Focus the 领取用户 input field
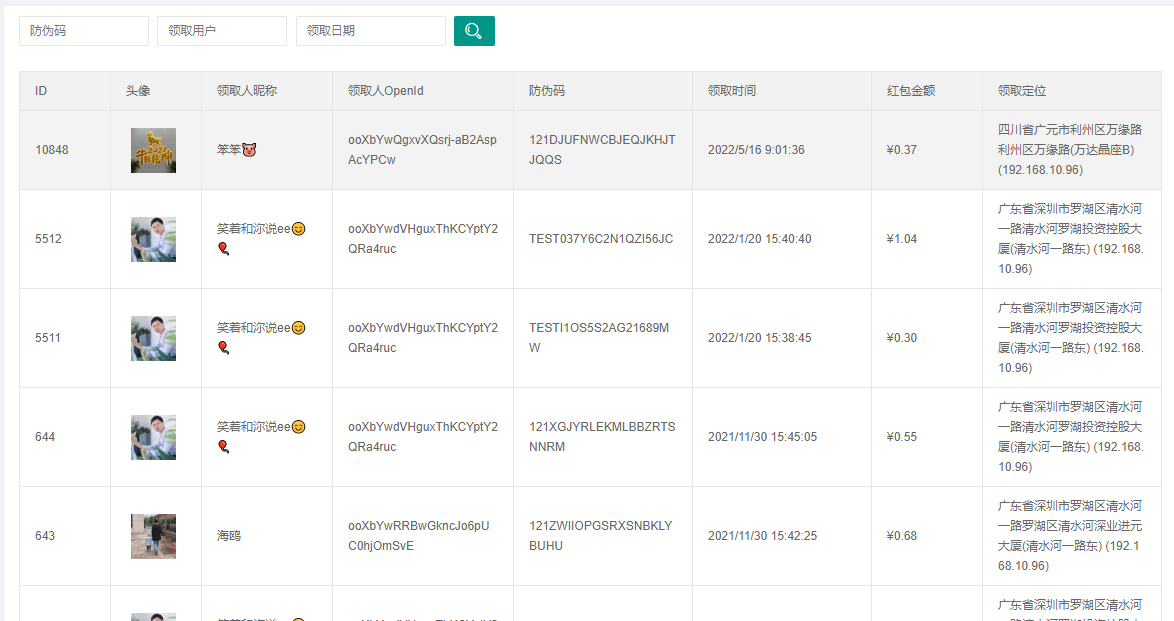This screenshot has width=1174, height=621. pos(222,31)
